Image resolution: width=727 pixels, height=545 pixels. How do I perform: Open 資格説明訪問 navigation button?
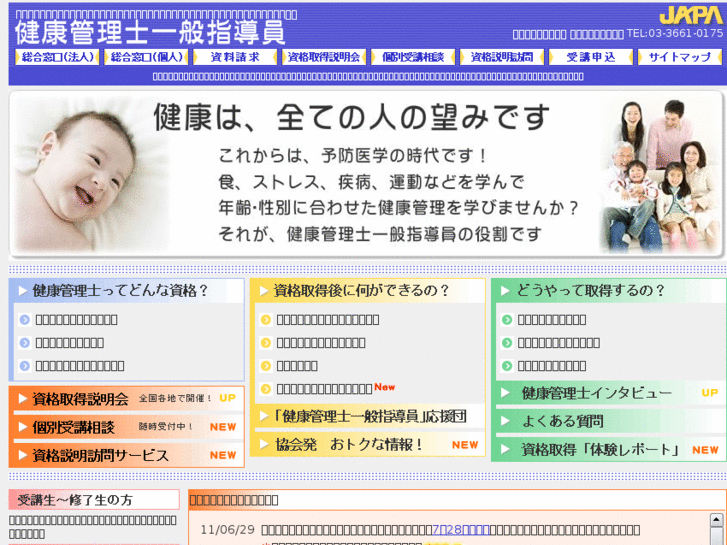tap(502, 57)
